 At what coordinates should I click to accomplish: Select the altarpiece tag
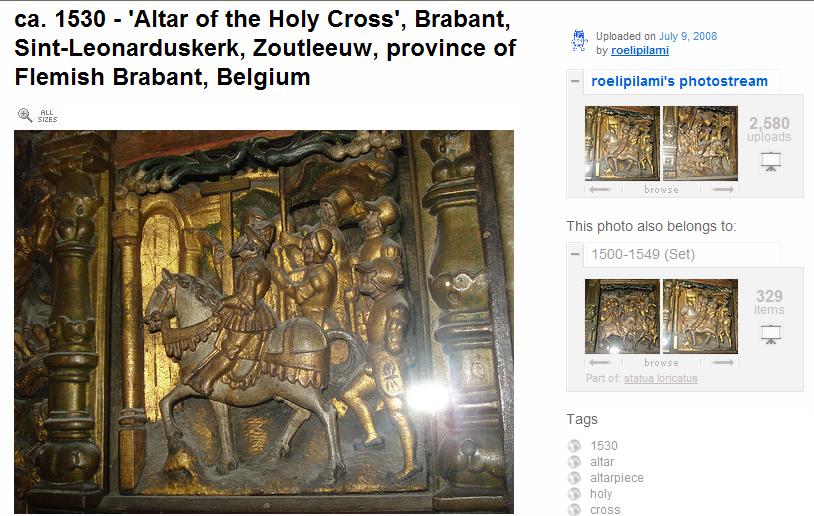pos(616,478)
